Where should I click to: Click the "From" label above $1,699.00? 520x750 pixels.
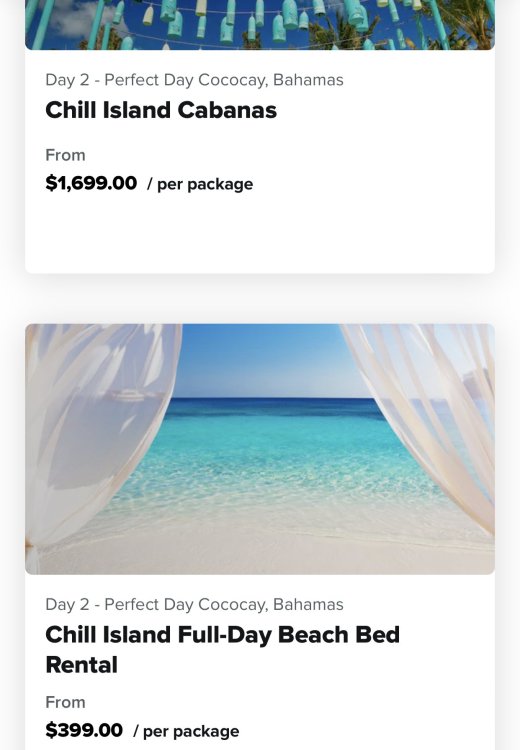coord(65,155)
